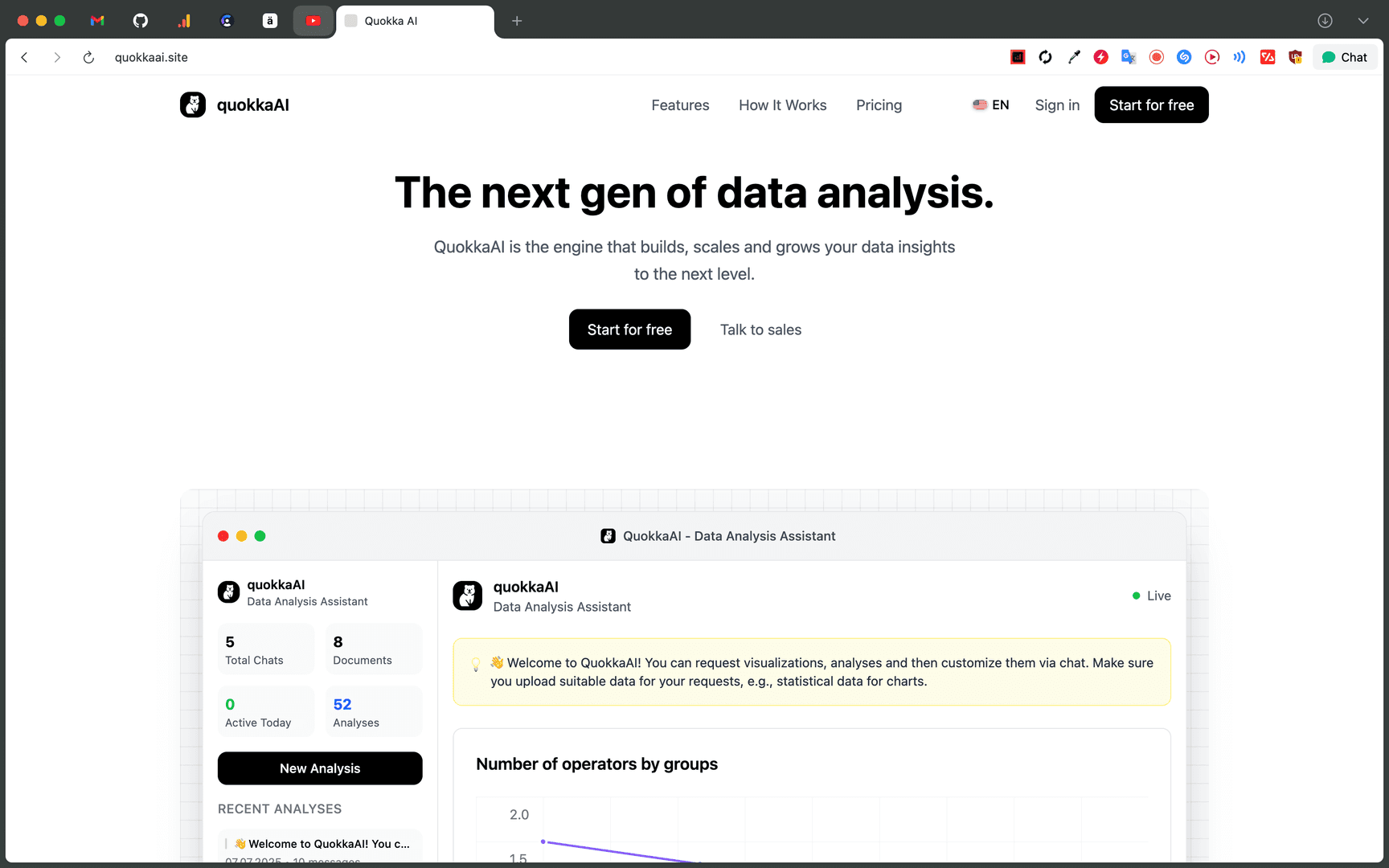Open the pinned Gmail tab
The width and height of the screenshot is (1389, 868).
click(x=97, y=21)
